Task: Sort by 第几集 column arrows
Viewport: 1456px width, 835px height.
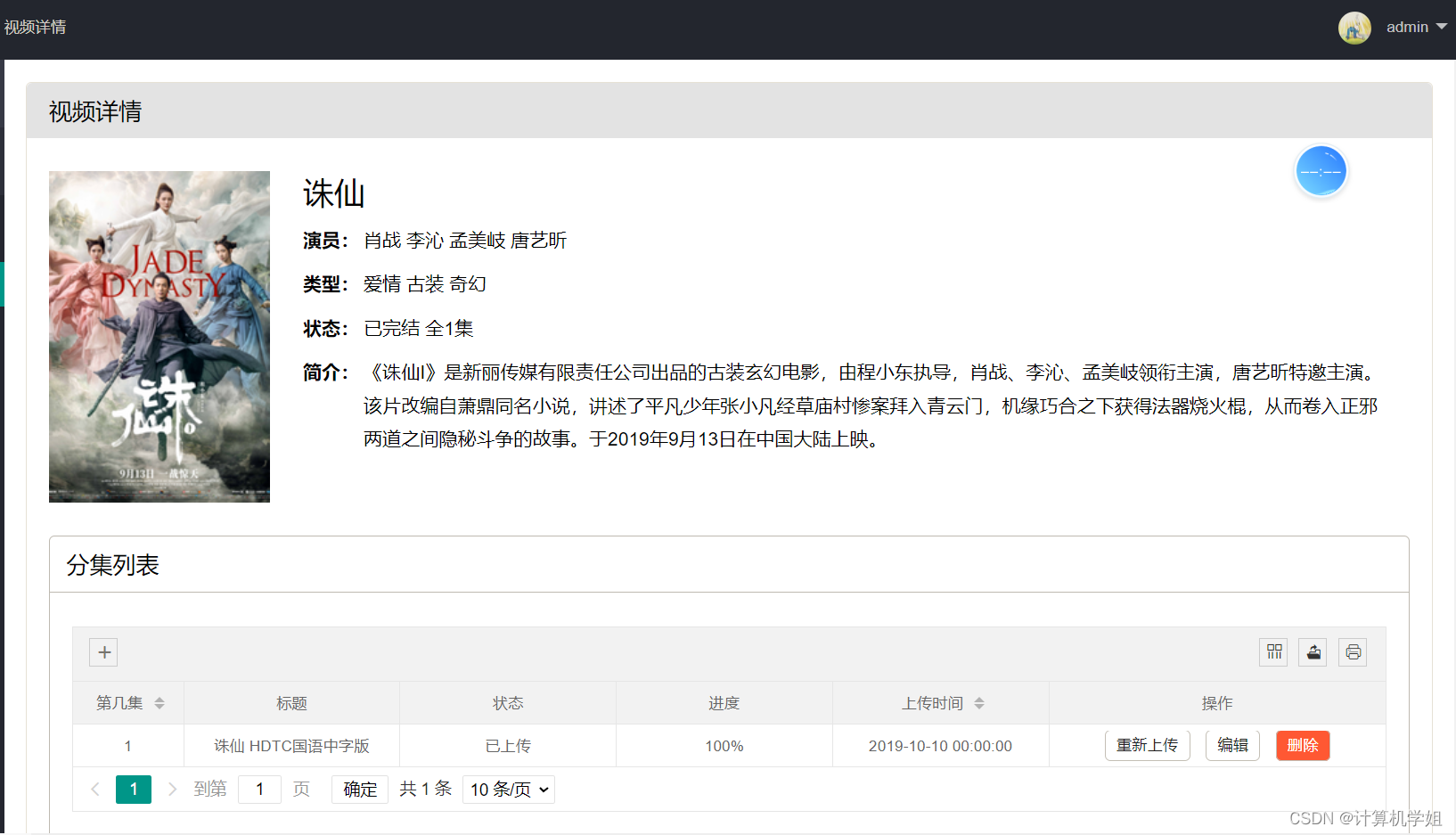Action: (x=160, y=703)
